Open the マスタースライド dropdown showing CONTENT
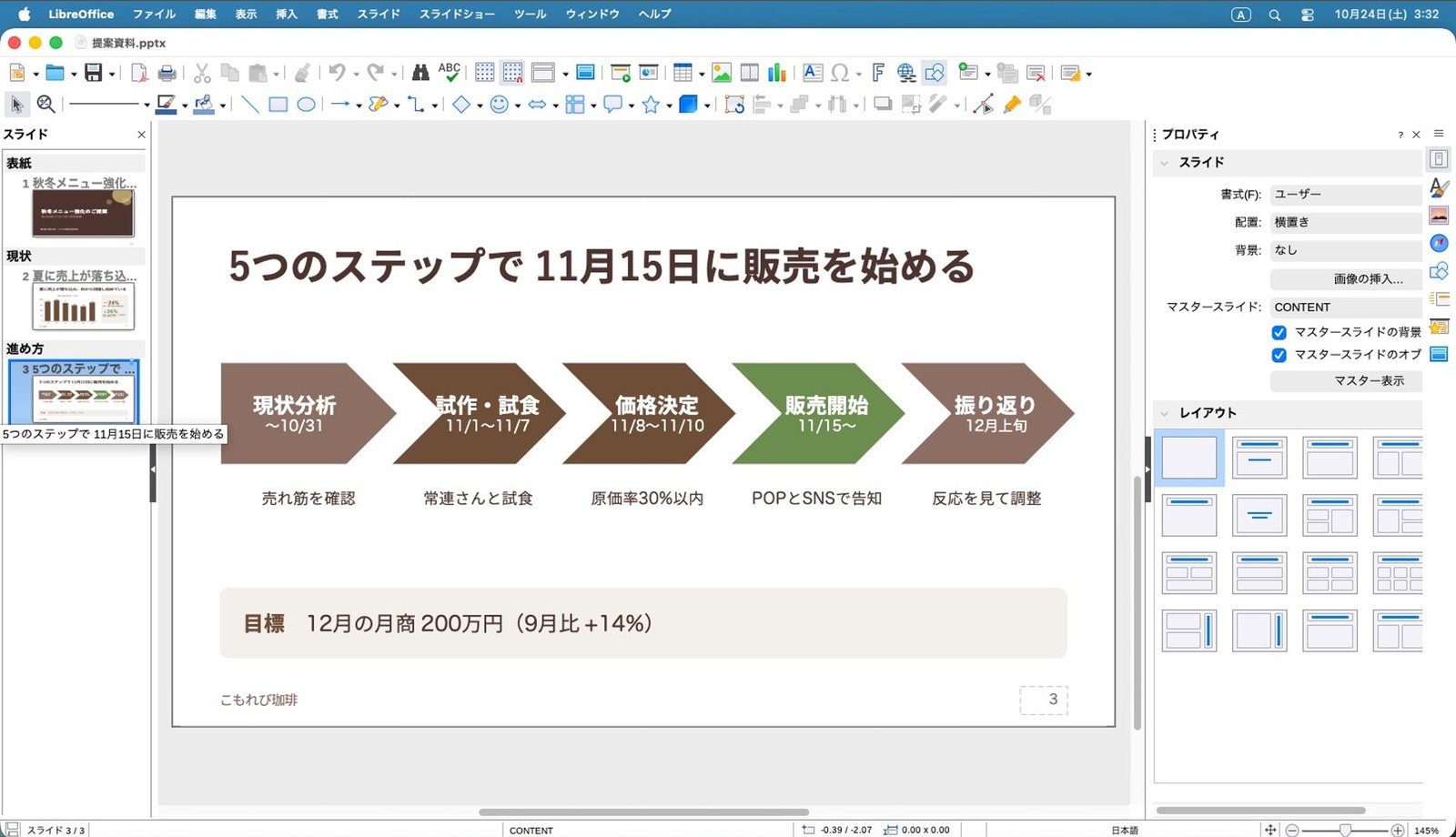The width and height of the screenshot is (1456, 837). click(x=1346, y=308)
